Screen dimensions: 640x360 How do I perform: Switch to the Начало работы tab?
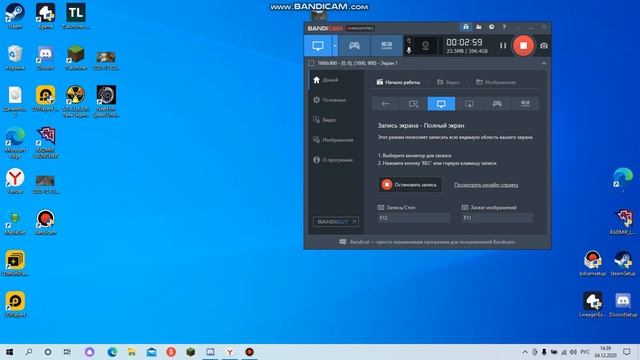pos(398,82)
